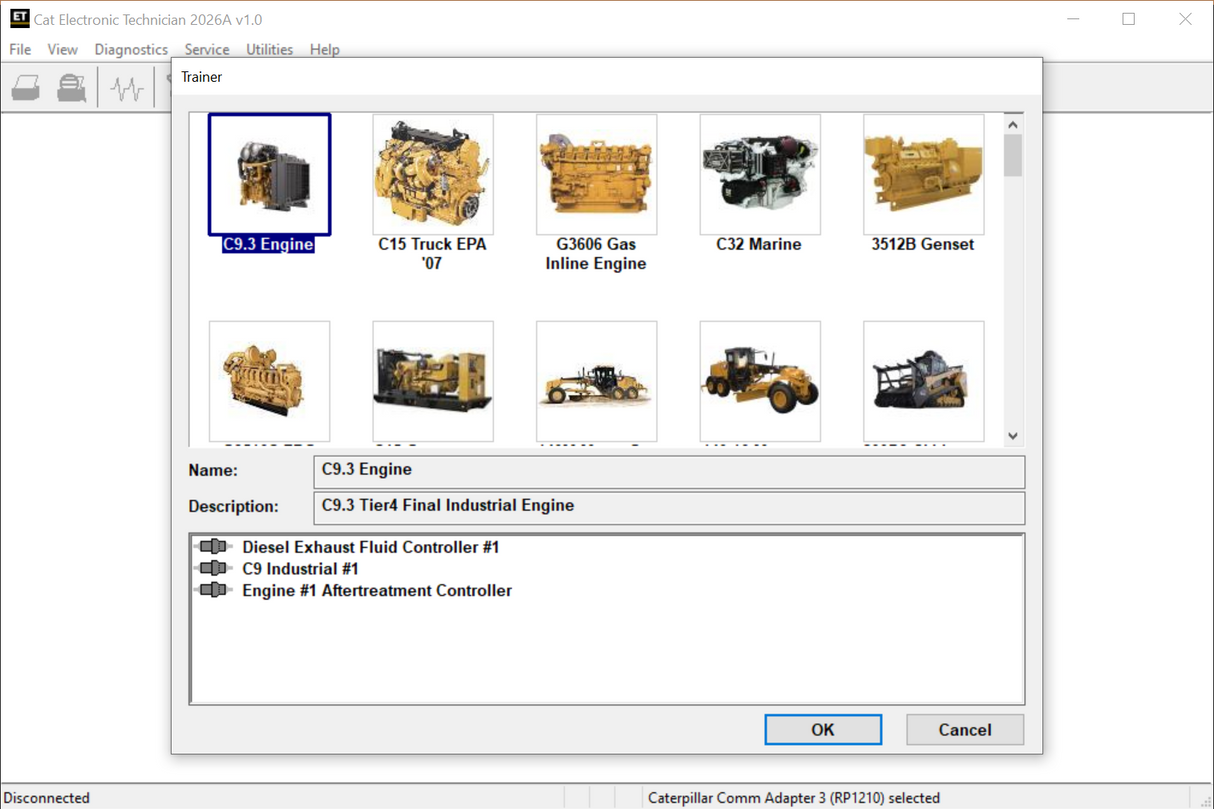This screenshot has height=809, width=1214.
Task: Click the Print toolbar icon
Action: (x=25, y=87)
